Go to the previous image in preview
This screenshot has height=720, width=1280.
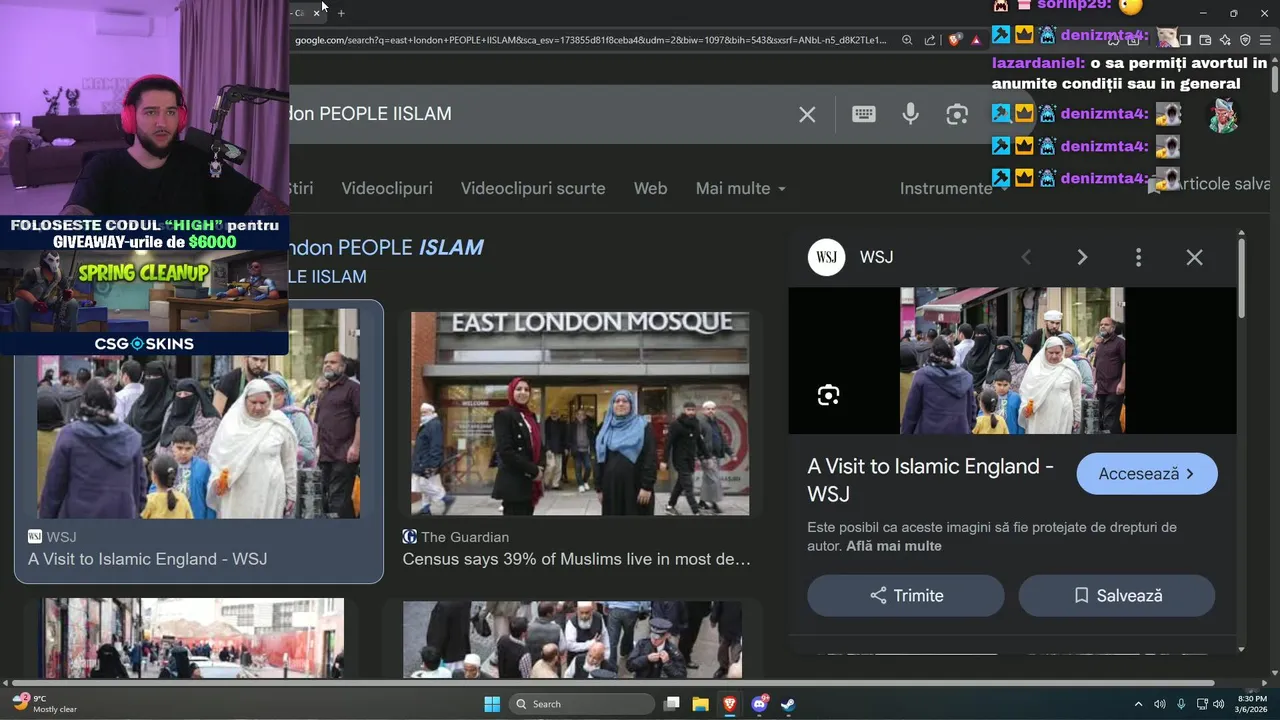point(1026,257)
